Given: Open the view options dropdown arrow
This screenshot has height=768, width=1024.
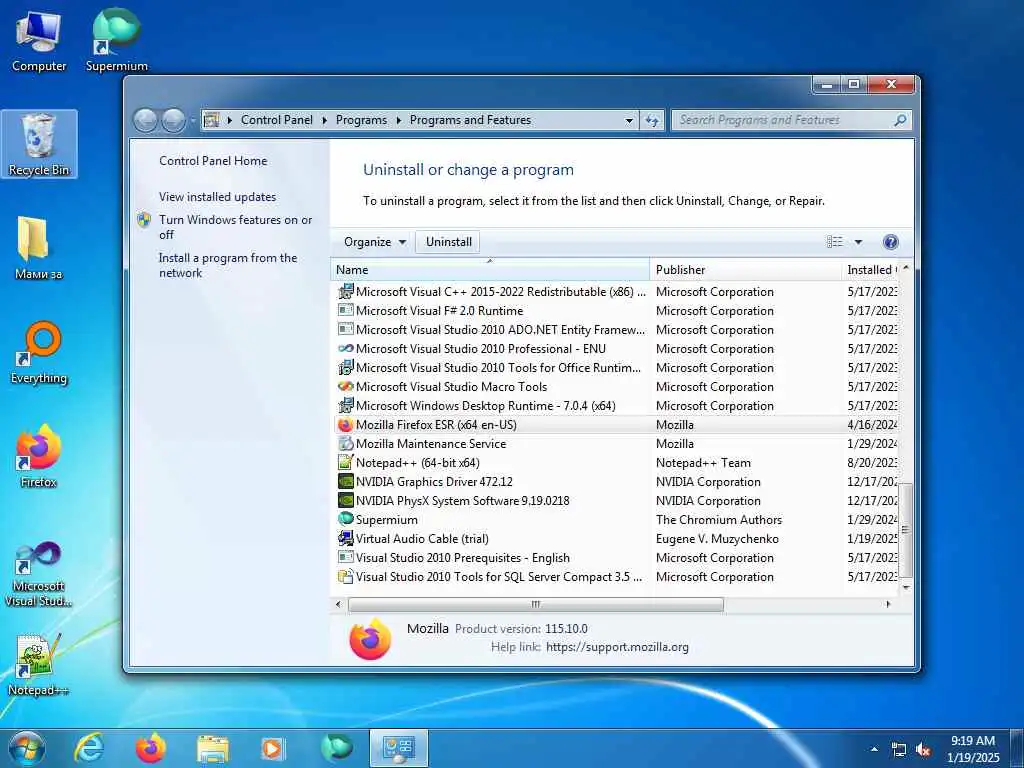Looking at the screenshot, I should pos(858,242).
